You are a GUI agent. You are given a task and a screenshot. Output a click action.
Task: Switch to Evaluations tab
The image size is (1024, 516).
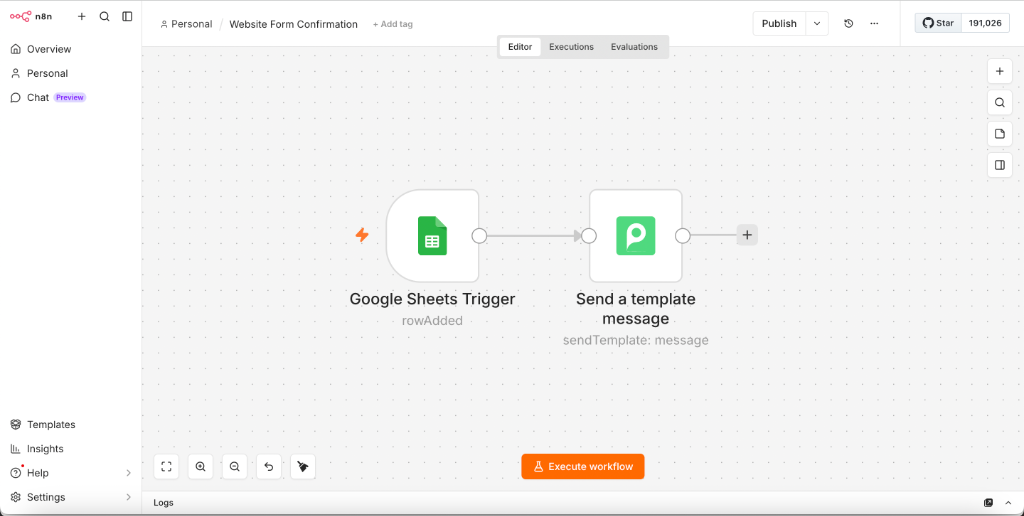634,47
